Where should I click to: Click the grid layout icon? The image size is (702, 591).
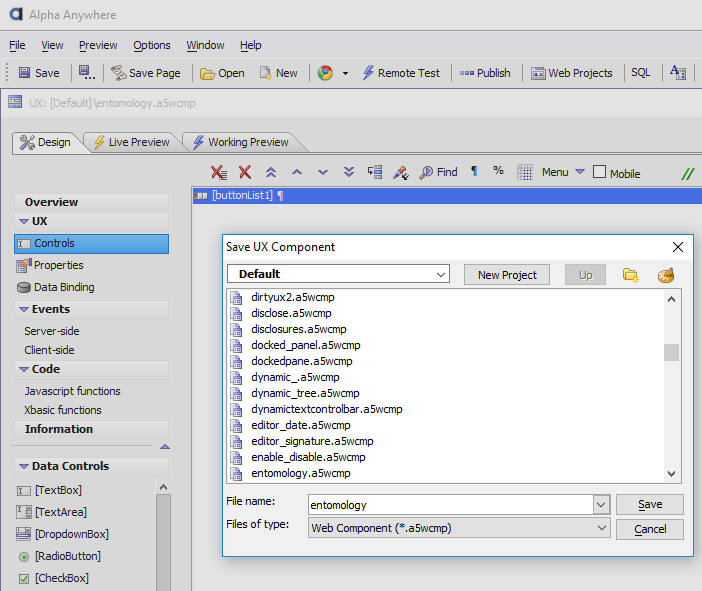click(x=525, y=172)
